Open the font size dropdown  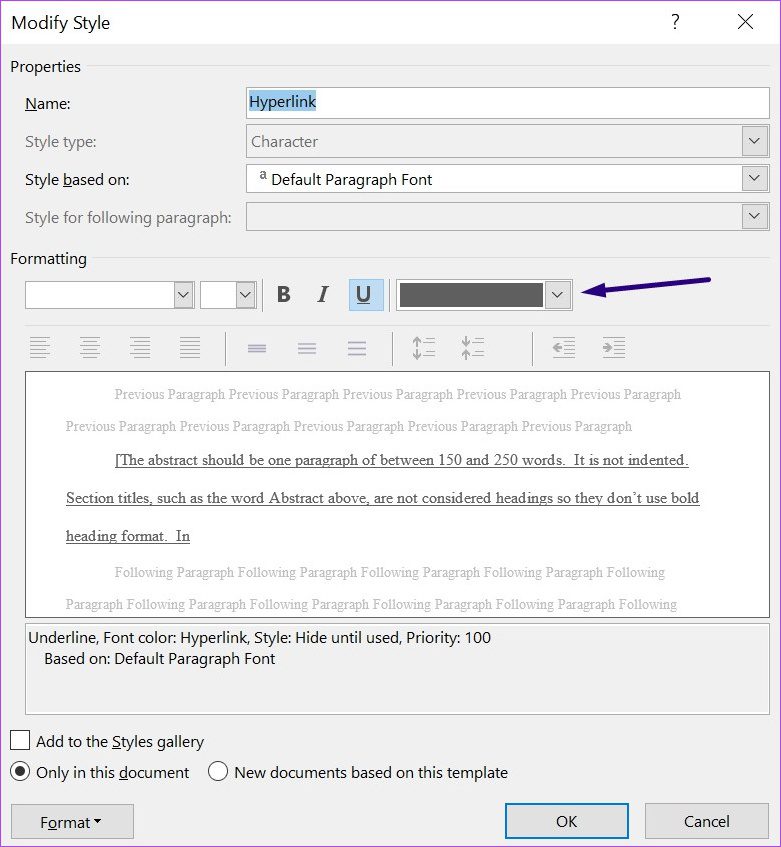[246, 294]
